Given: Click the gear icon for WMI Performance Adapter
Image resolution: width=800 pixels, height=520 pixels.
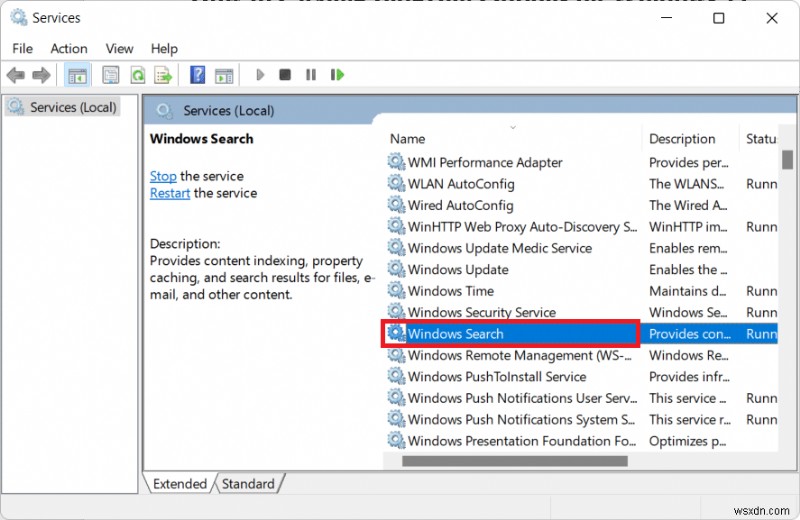Looking at the screenshot, I should pos(396,162).
